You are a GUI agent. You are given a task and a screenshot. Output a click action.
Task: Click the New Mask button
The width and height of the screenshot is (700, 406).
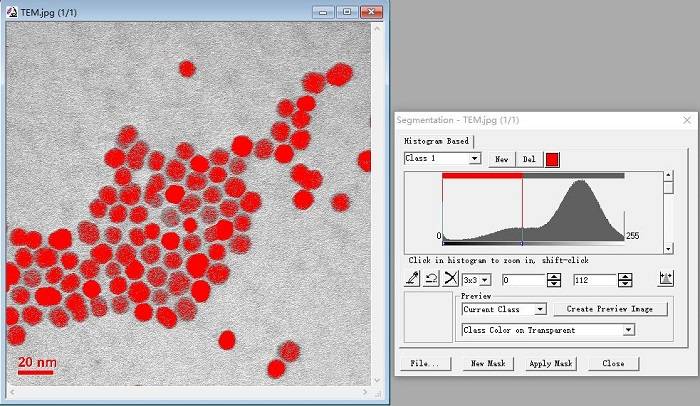488,364
